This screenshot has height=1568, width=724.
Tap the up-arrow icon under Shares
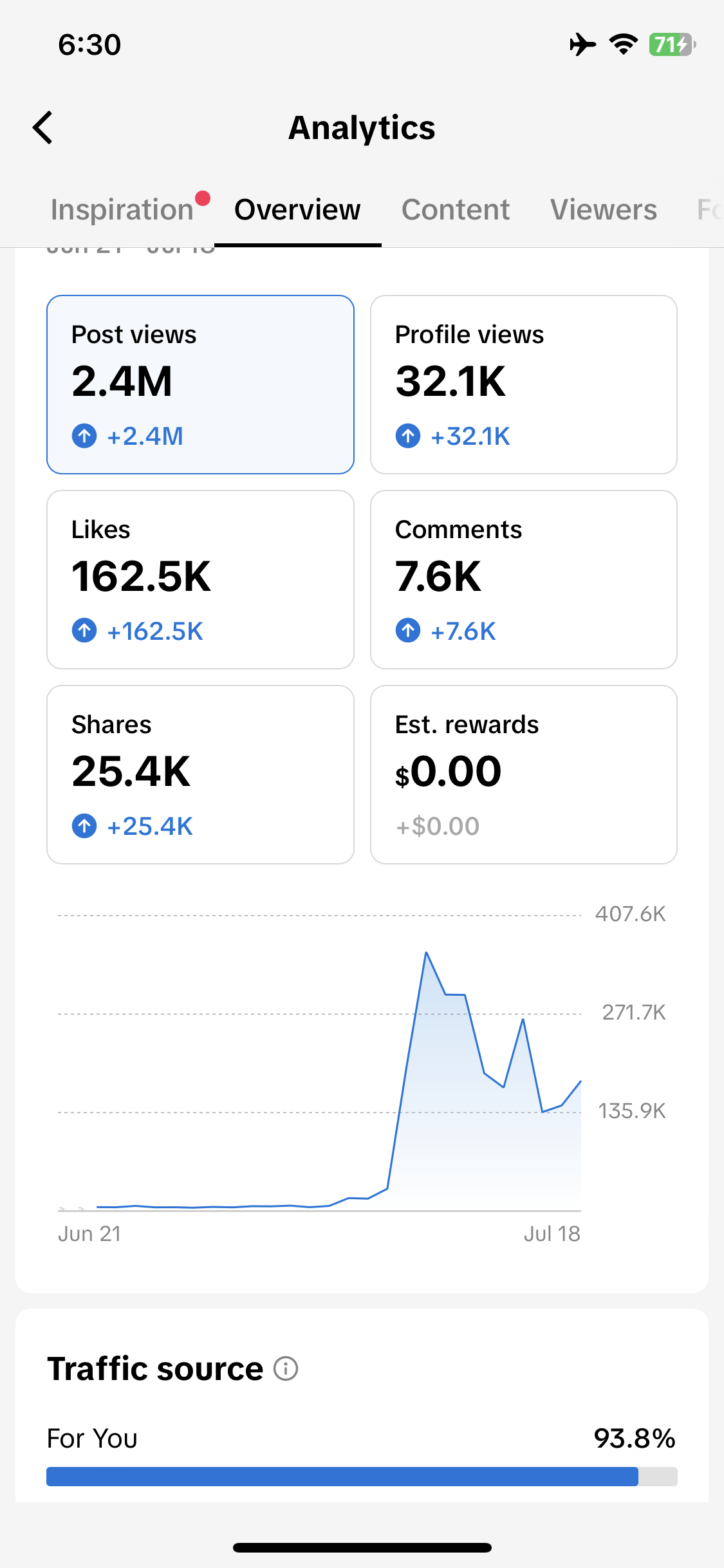[84, 826]
